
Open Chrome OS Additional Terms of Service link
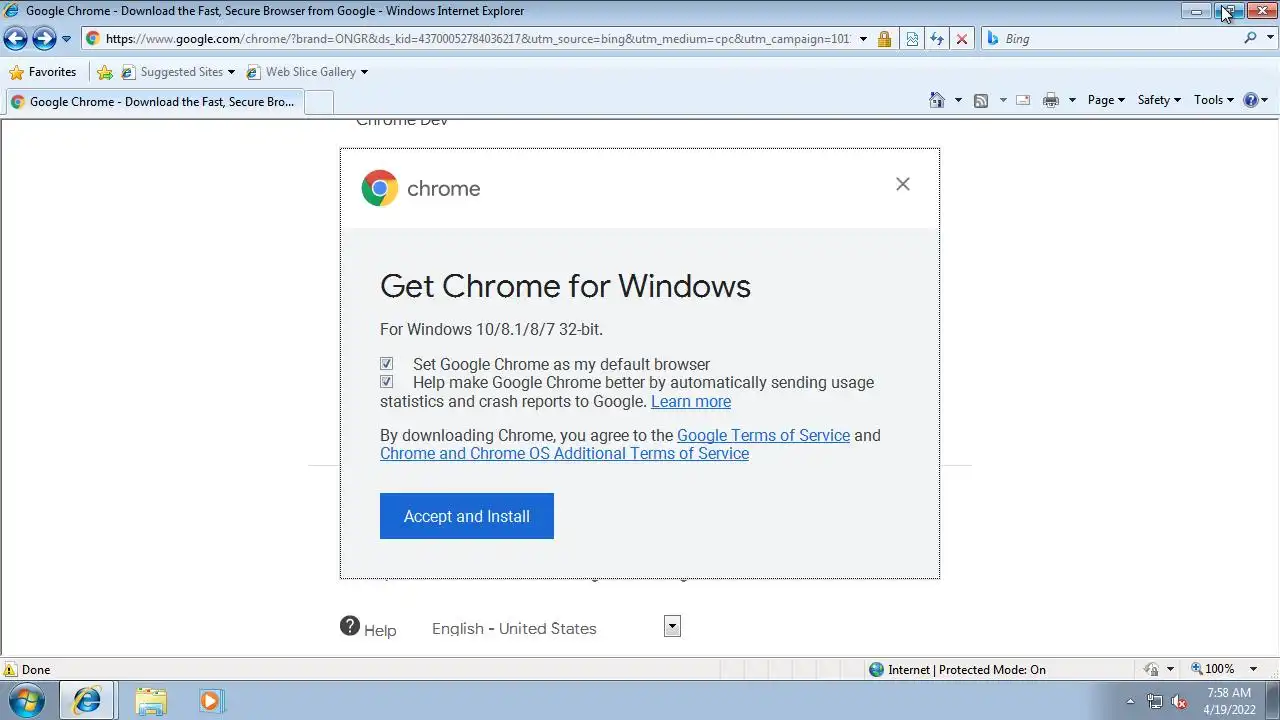564,453
